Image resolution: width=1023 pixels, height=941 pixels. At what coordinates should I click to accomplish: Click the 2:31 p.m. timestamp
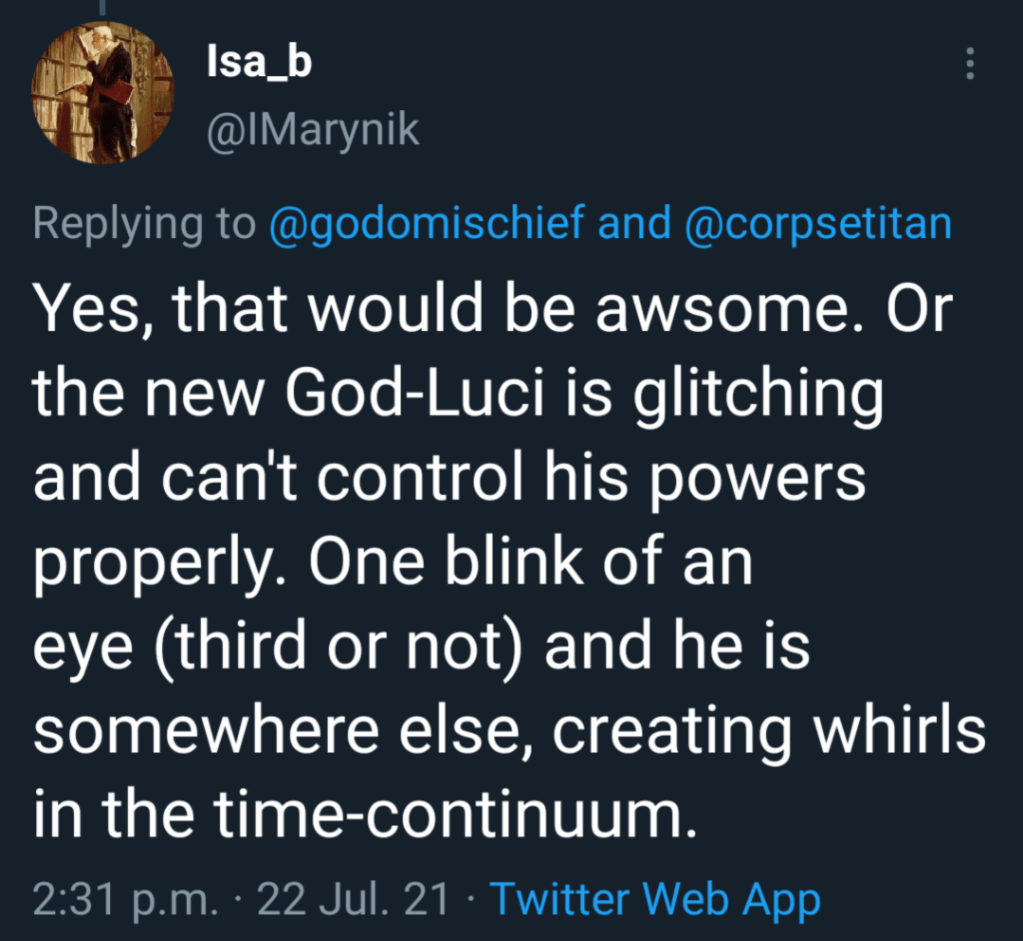tap(125, 899)
